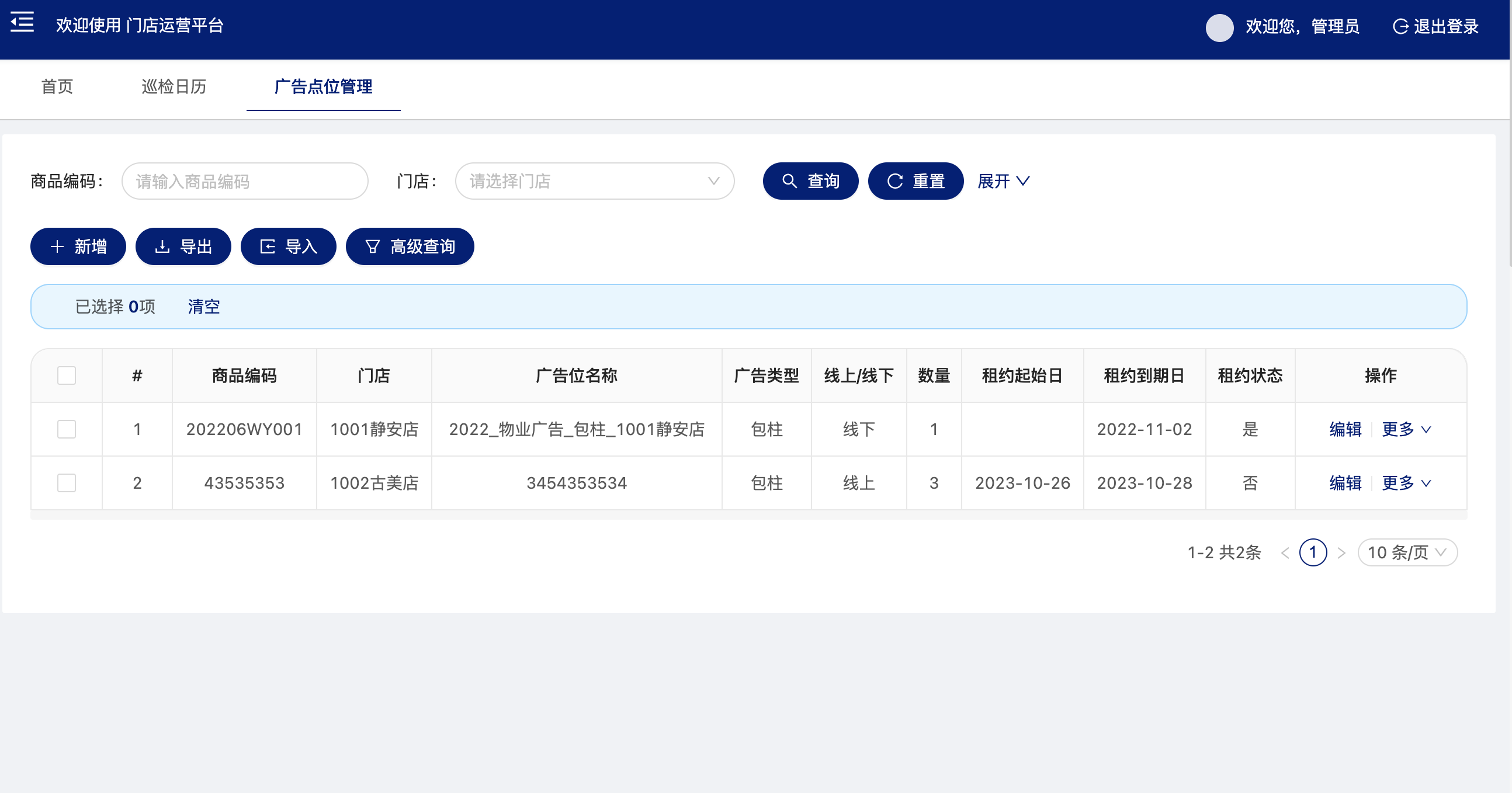Screen dimensions: 1512x793
Task: Focus the 商品编码 input field
Action: [x=245, y=181]
